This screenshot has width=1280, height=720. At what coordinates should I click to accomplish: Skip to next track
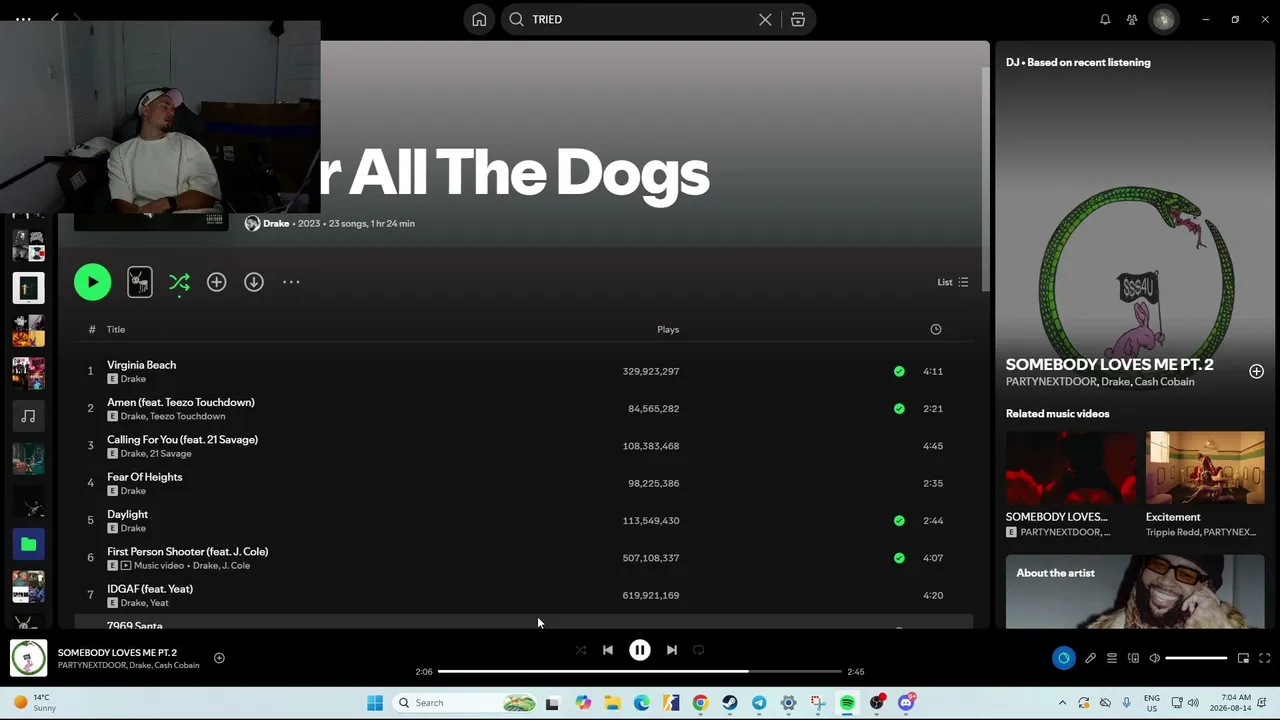pyautogui.click(x=672, y=650)
